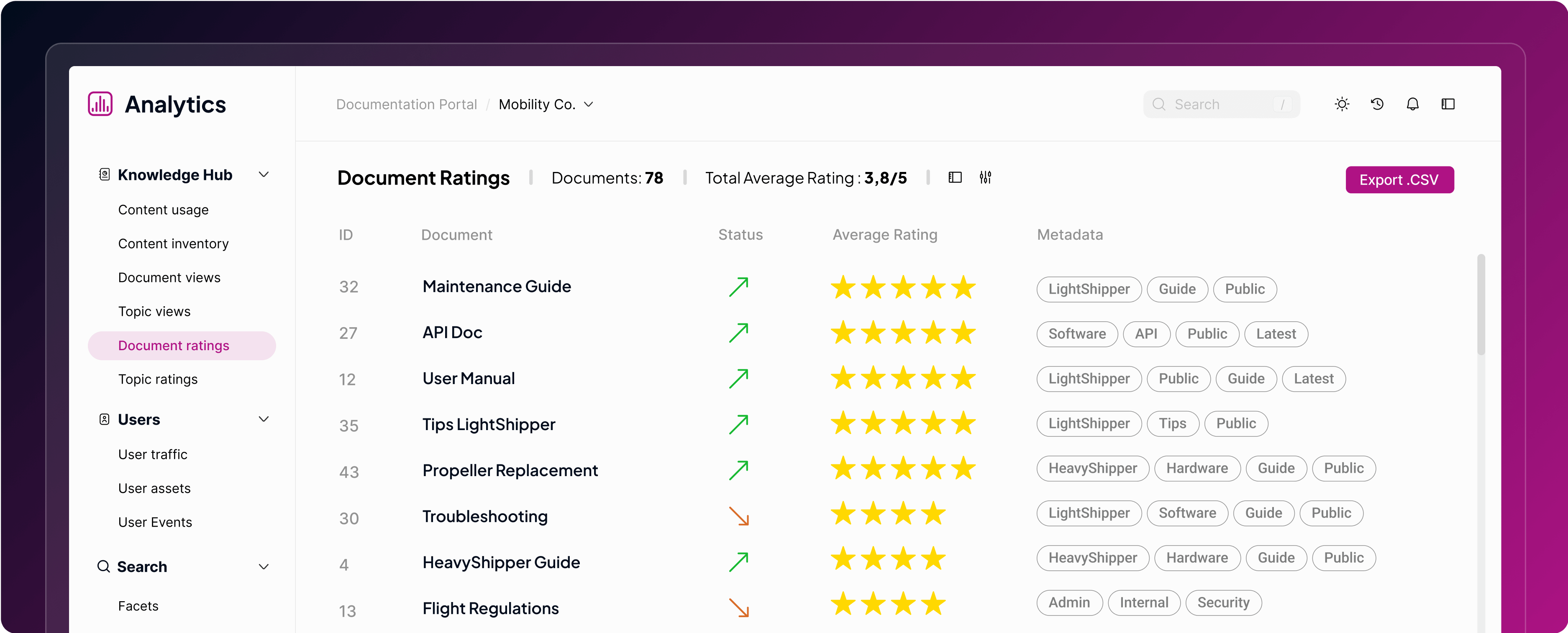The width and height of the screenshot is (1568, 633).
Task: Open notifications bell icon
Action: point(1412,104)
